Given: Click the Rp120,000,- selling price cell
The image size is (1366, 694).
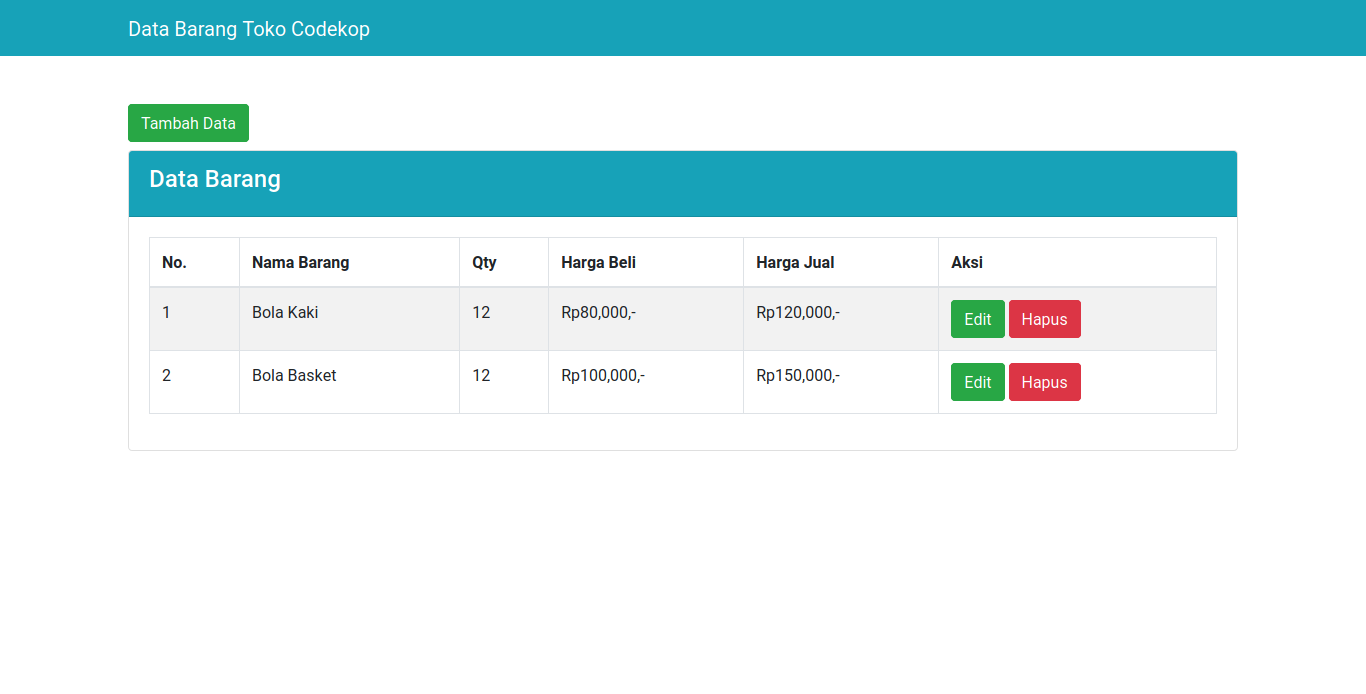Looking at the screenshot, I should tap(798, 312).
